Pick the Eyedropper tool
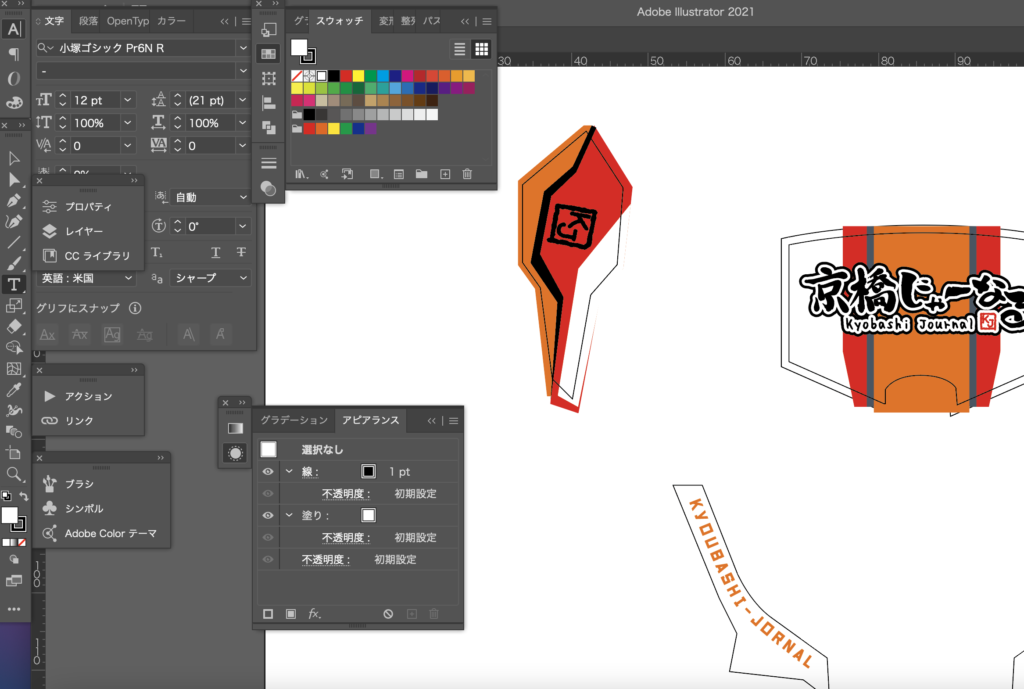Screen dimensions: 1024x689 [x=14, y=389]
